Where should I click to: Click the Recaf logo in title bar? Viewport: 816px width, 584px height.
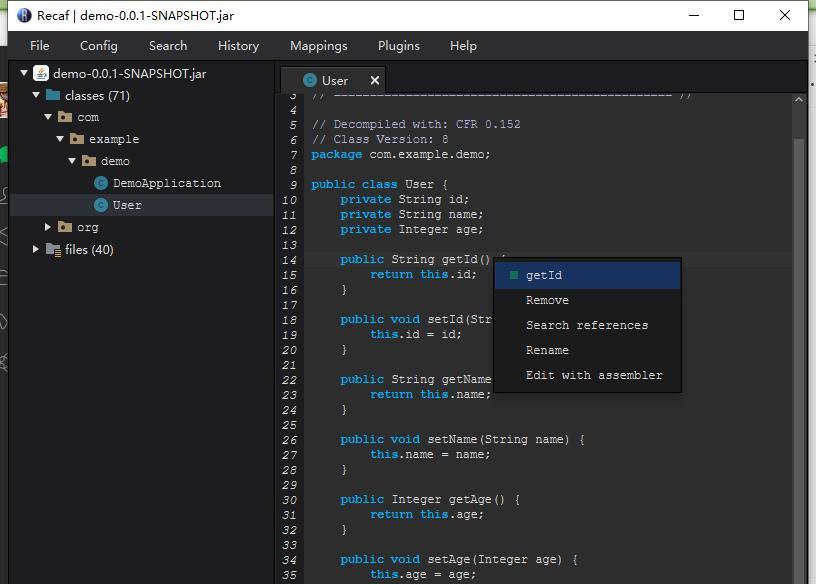[x=24, y=15]
